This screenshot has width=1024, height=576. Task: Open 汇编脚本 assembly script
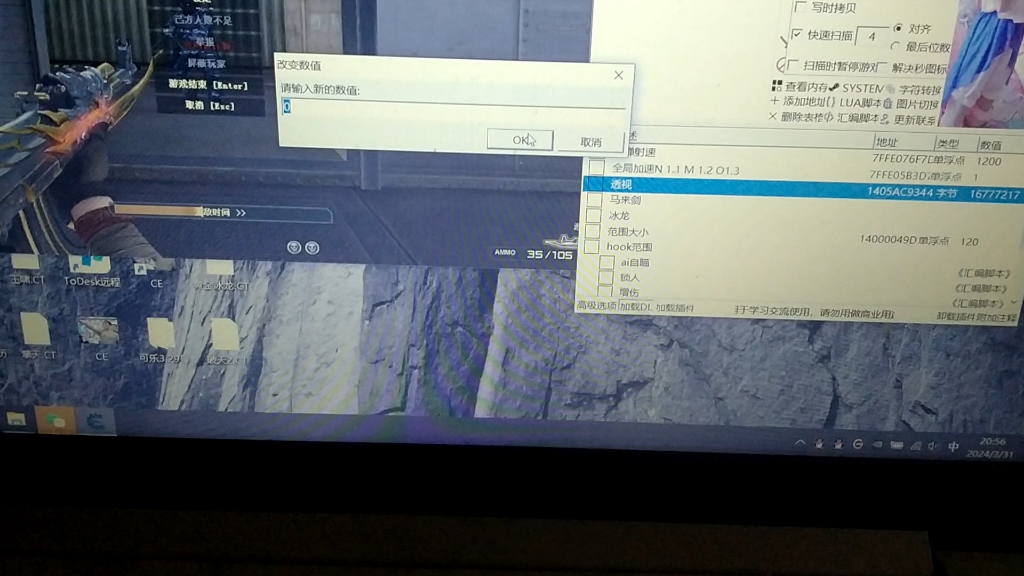[852, 118]
